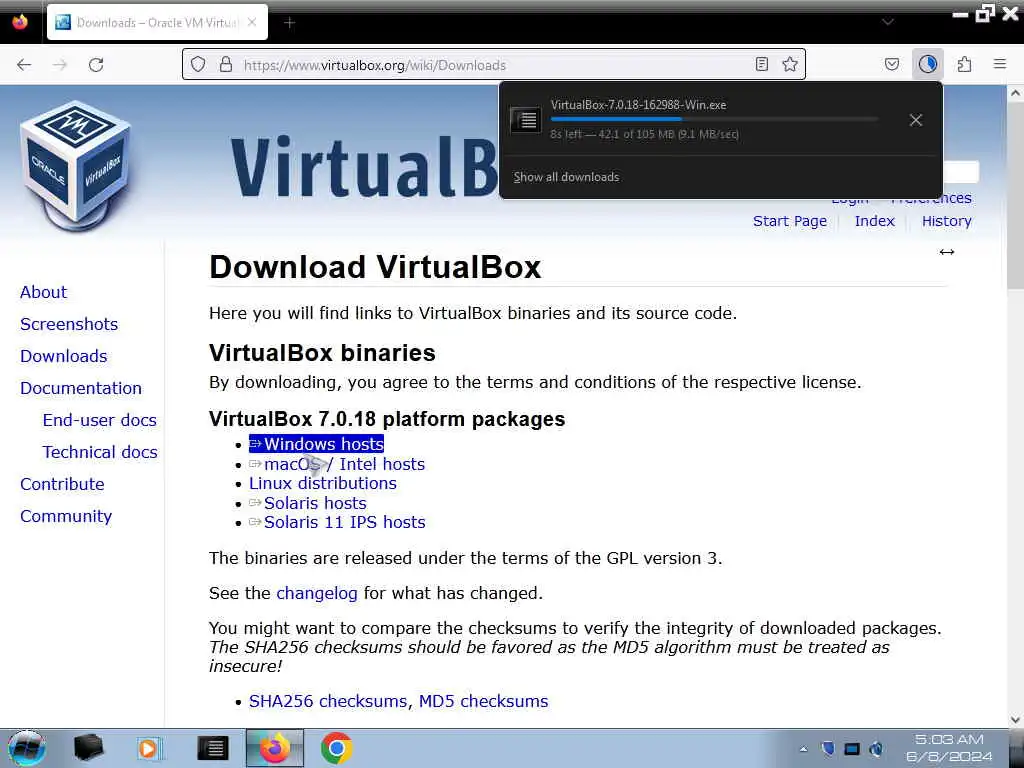Open a new tab with plus icon
The image size is (1024, 768).
click(290, 23)
